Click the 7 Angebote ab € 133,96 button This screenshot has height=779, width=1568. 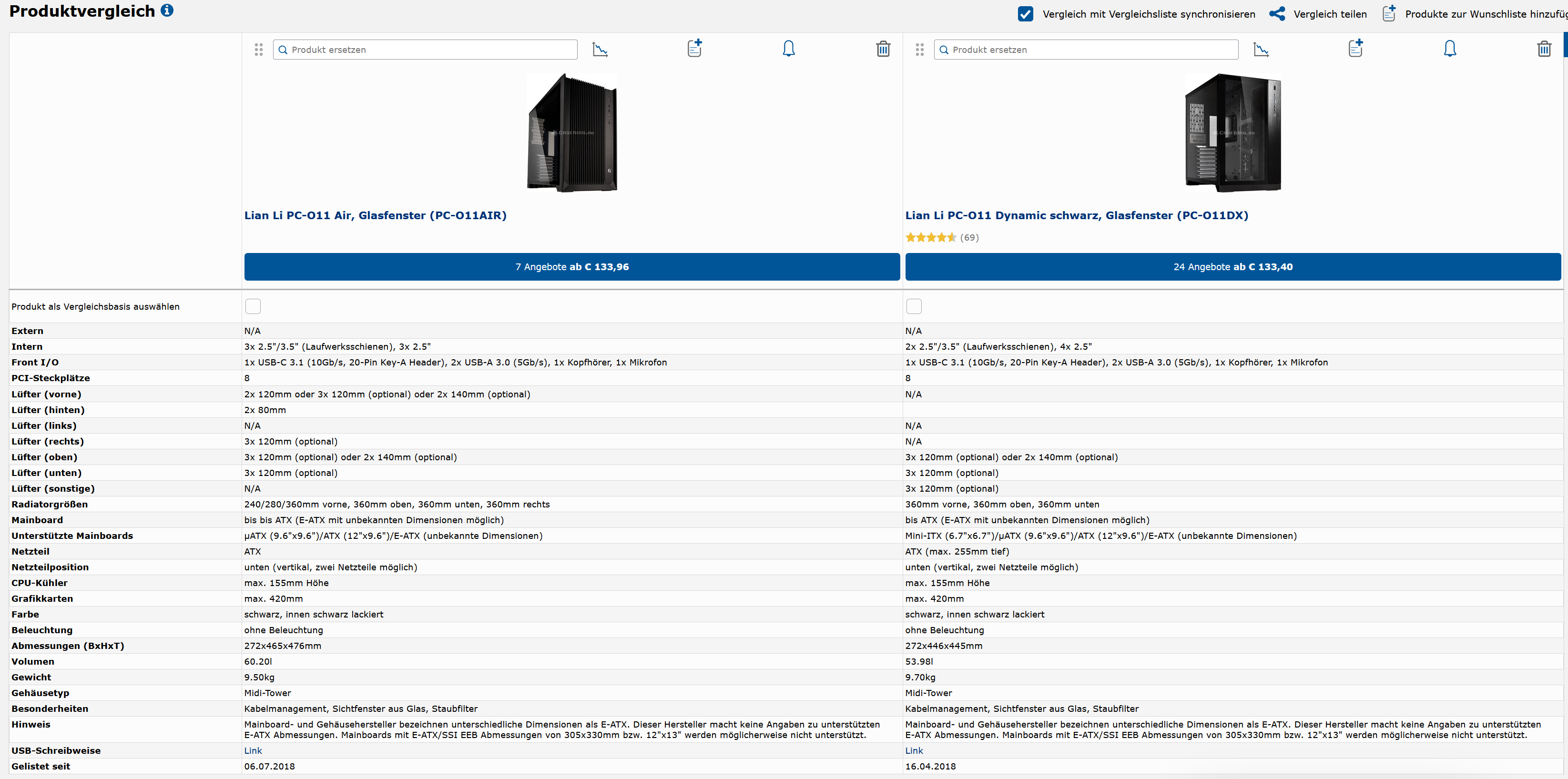coord(571,266)
